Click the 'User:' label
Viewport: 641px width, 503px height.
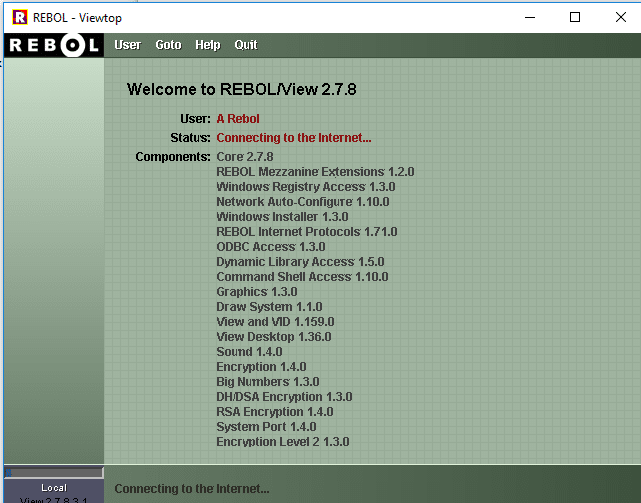click(x=195, y=119)
